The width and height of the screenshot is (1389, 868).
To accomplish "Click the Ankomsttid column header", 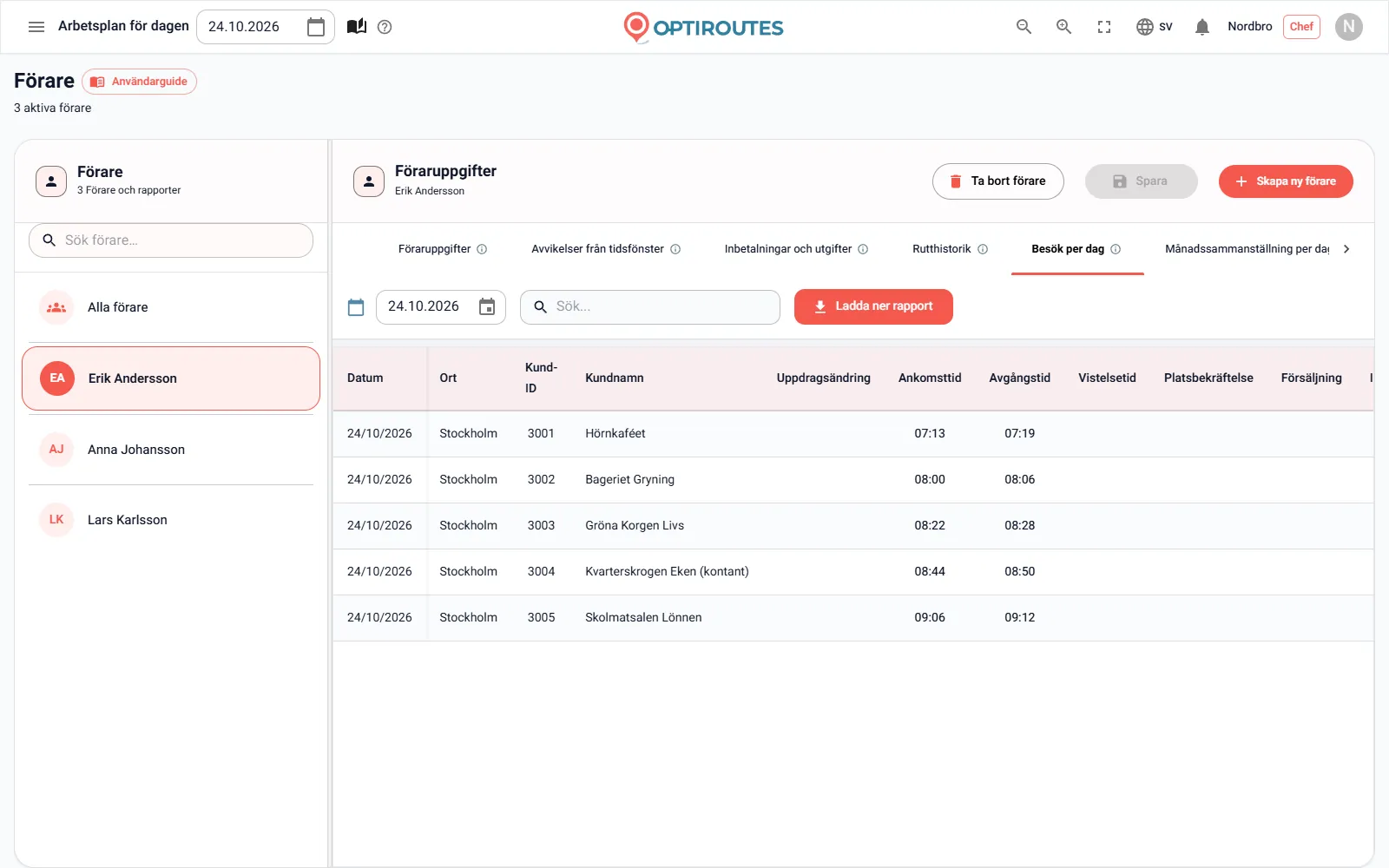I will point(930,378).
